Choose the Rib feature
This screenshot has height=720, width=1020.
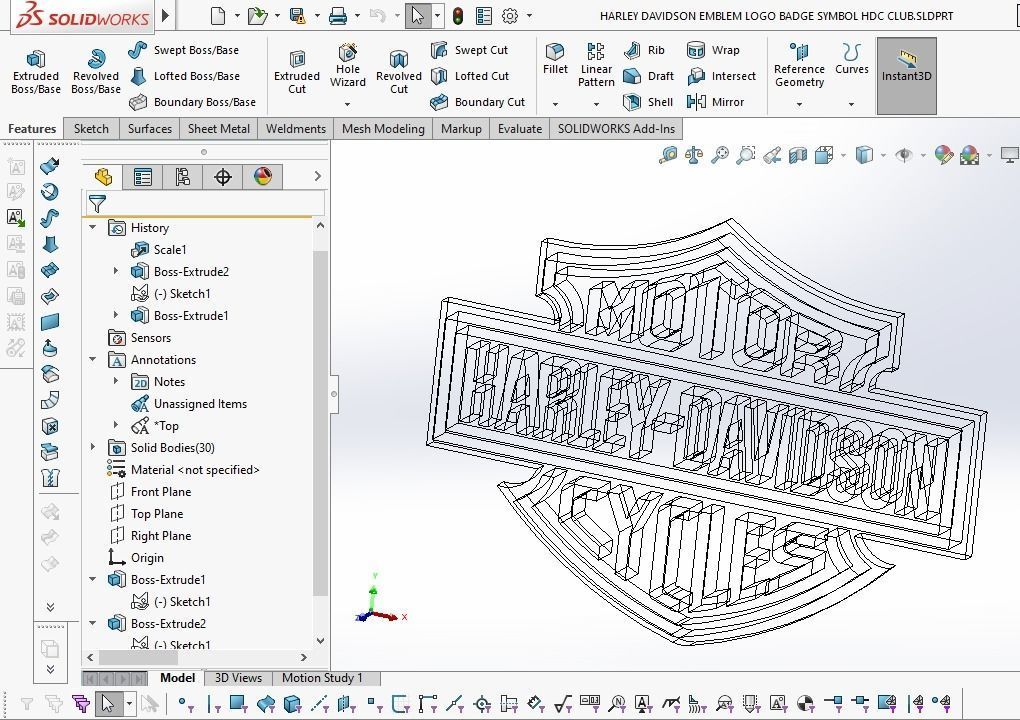644,50
